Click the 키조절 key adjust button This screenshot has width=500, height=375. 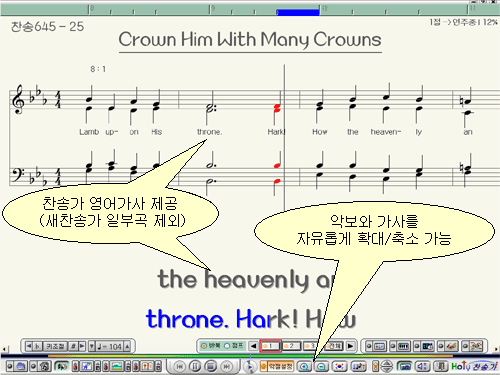point(55,346)
